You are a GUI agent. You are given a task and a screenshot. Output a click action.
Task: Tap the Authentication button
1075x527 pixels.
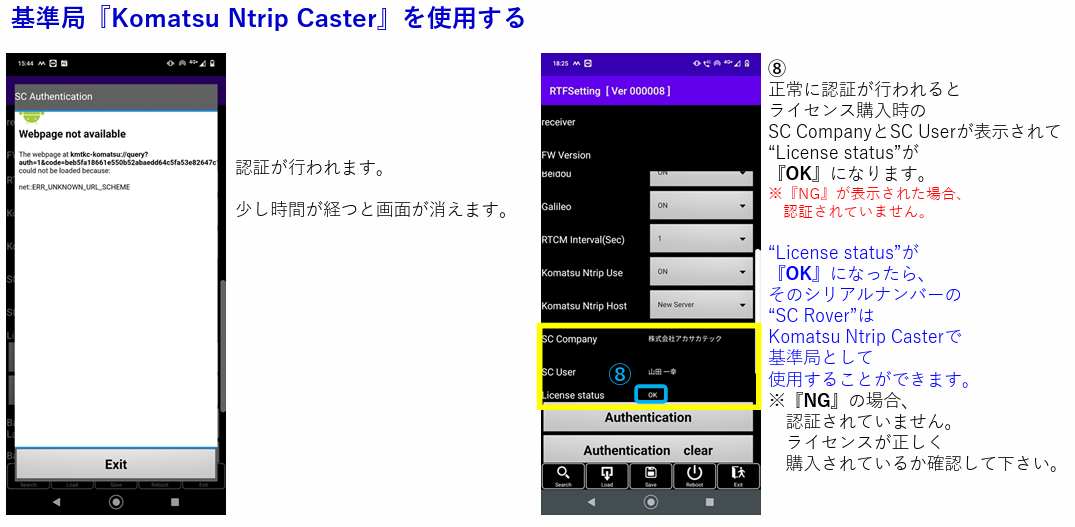[648, 417]
